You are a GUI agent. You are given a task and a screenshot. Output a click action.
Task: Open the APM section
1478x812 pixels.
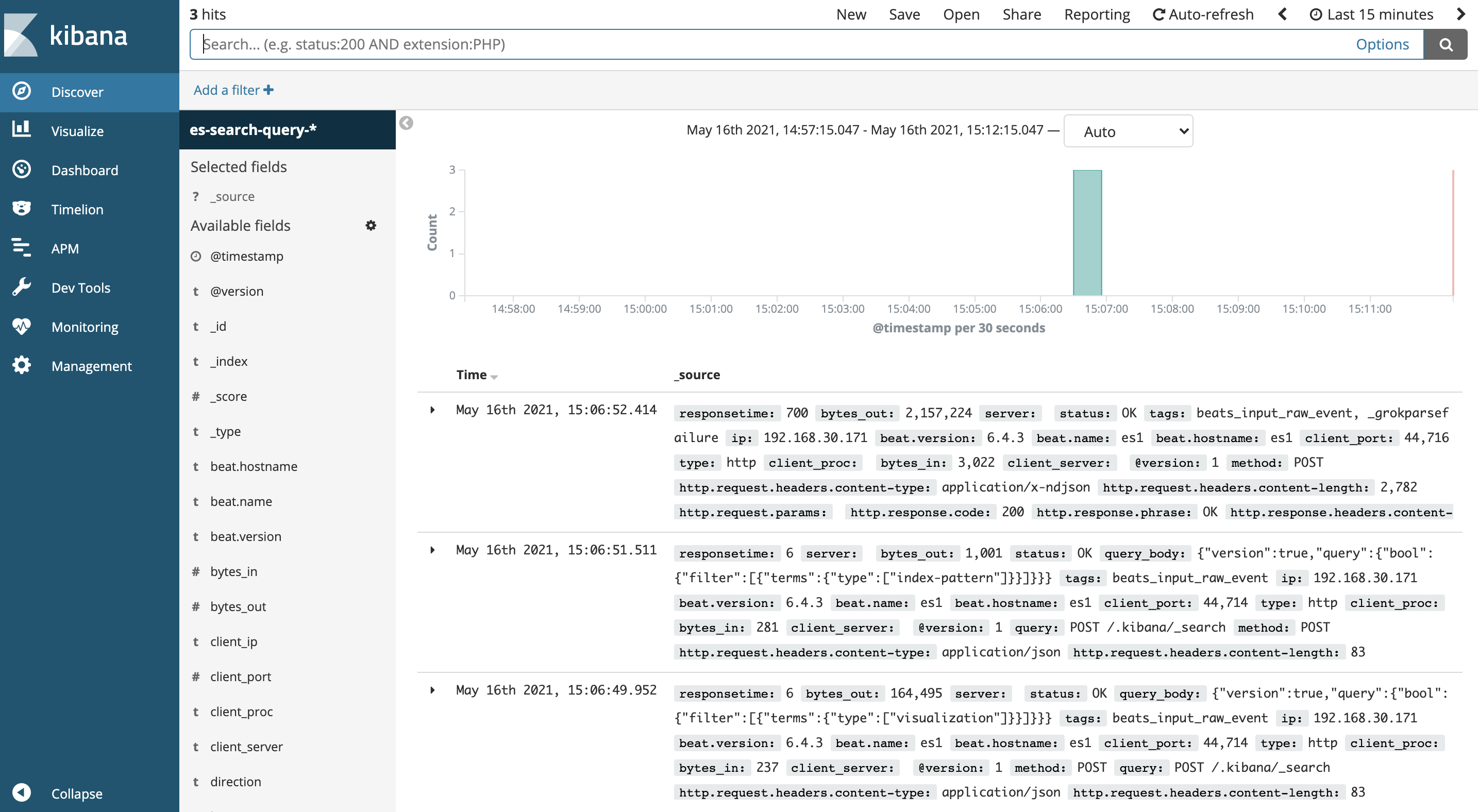[x=65, y=248]
